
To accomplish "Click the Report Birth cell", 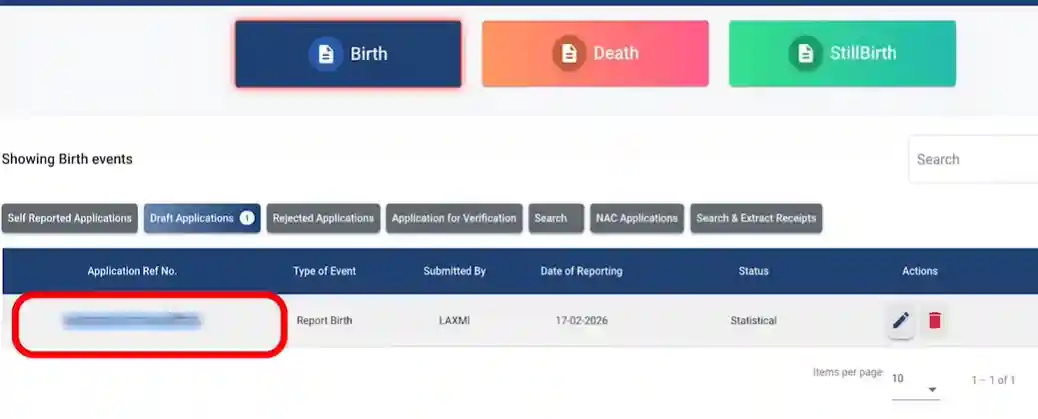I will pyautogui.click(x=324, y=321).
